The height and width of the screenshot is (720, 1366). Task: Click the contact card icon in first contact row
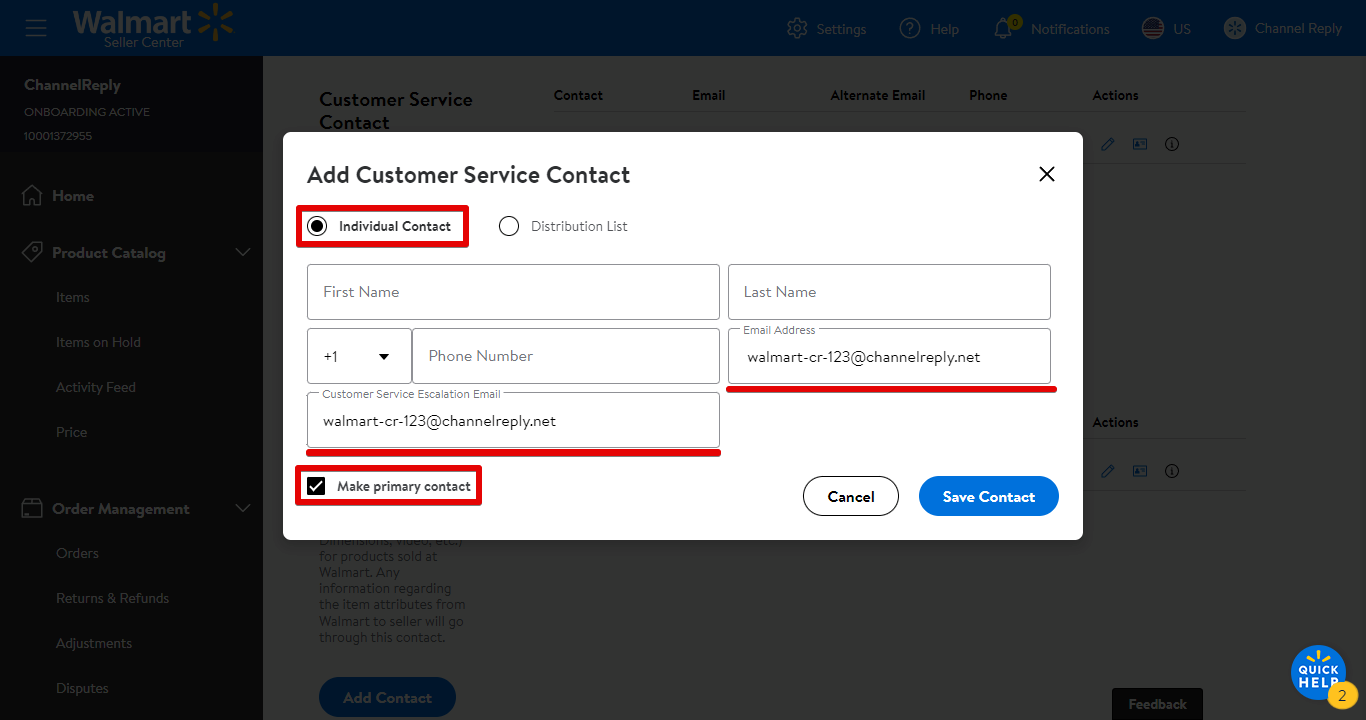pos(1140,144)
